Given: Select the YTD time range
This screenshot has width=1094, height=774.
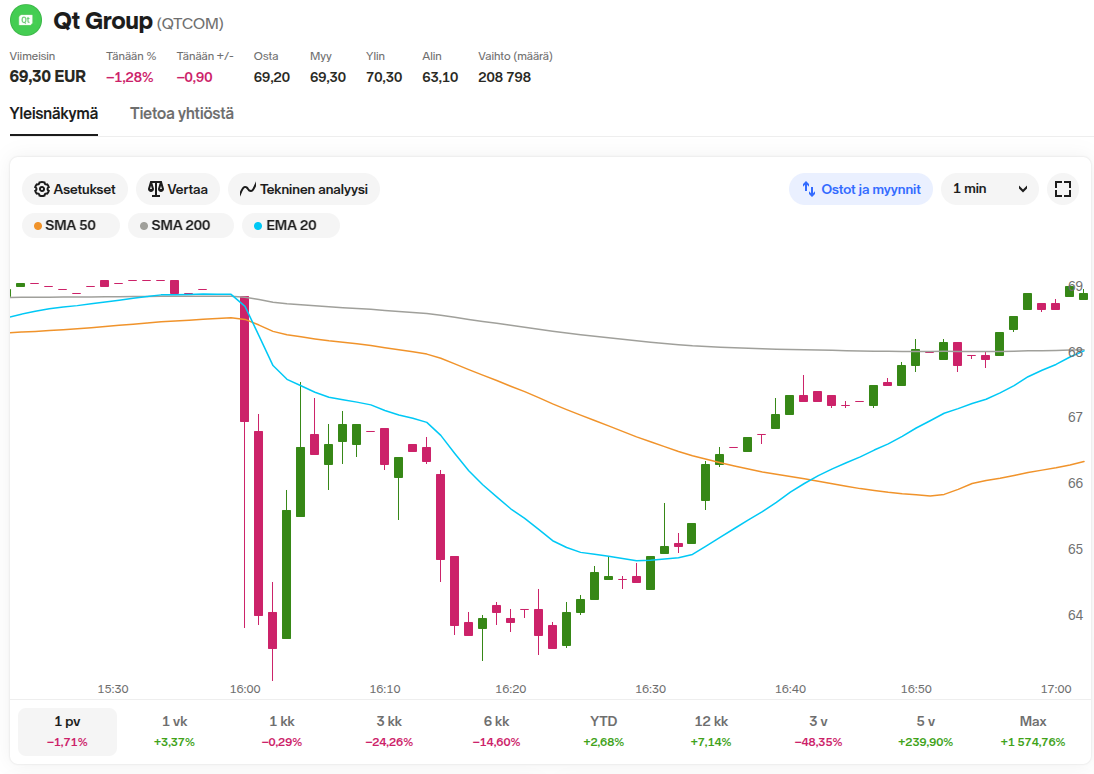Looking at the screenshot, I should [x=604, y=731].
